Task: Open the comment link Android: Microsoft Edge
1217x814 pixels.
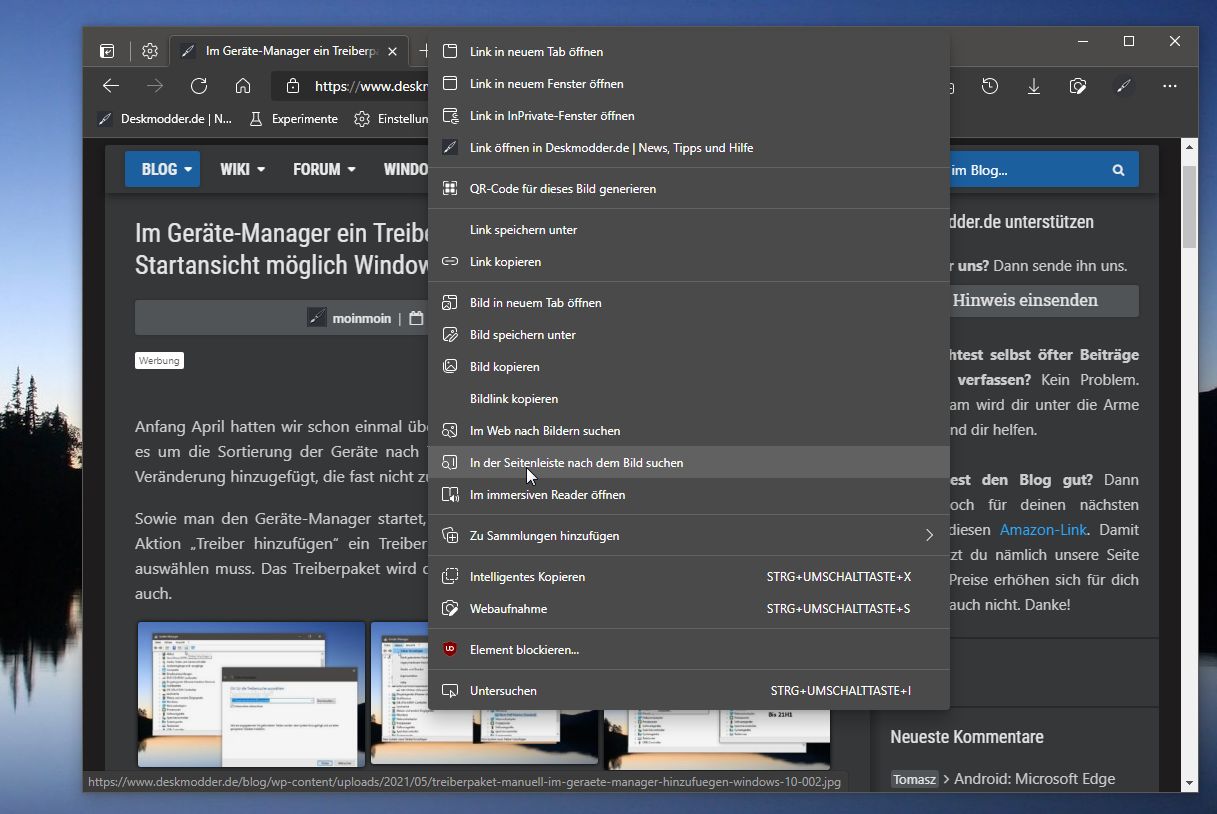Action: 1034,779
